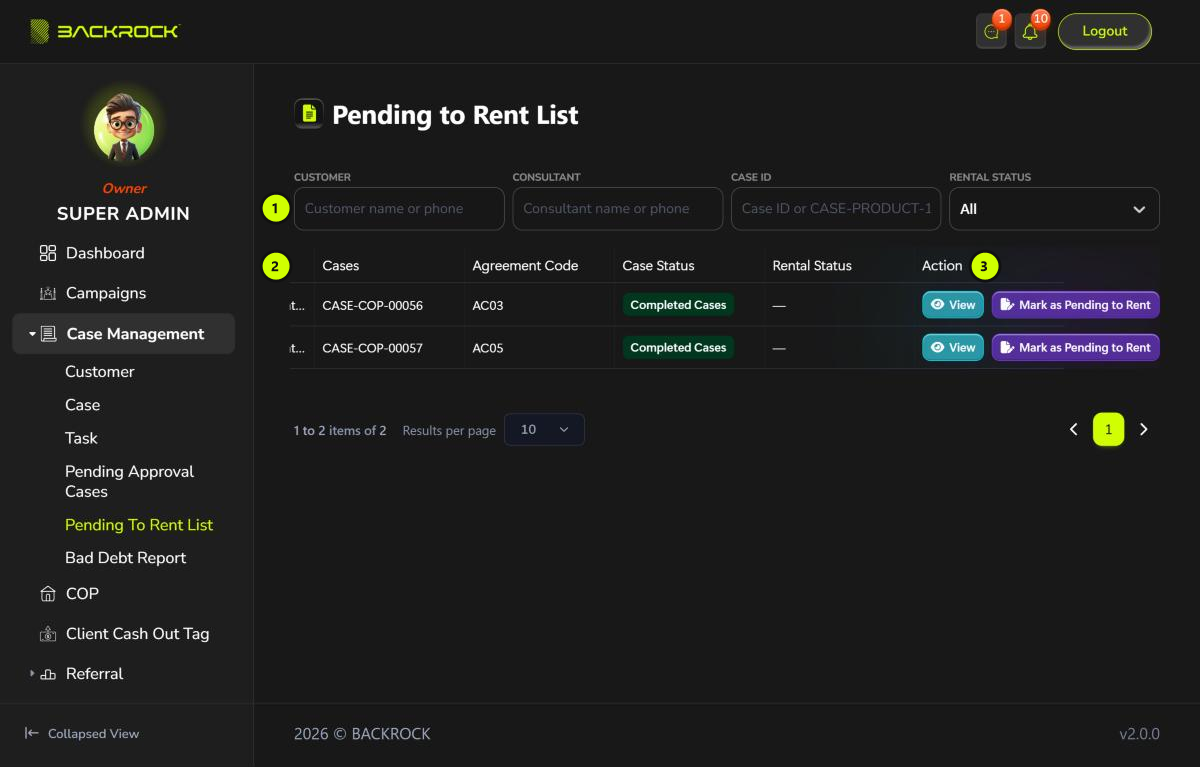Image resolution: width=1200 pixels, height=767 pixels.
Task: Click Completed Cases badge for AC05 row
Action: click(678, 347)
